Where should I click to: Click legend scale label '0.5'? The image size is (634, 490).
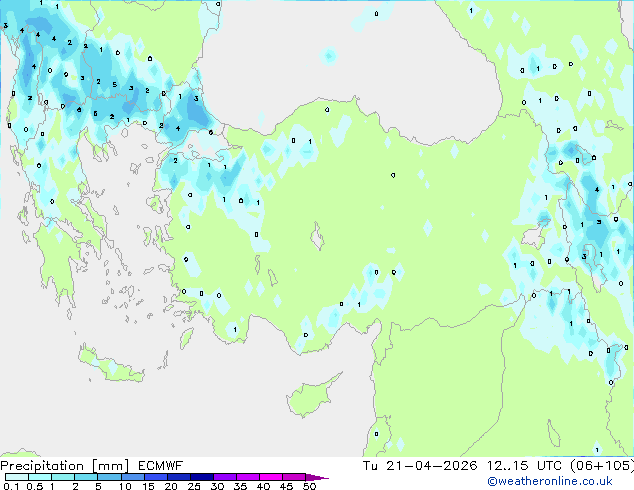pyautogui.click(x=34, y=486)
